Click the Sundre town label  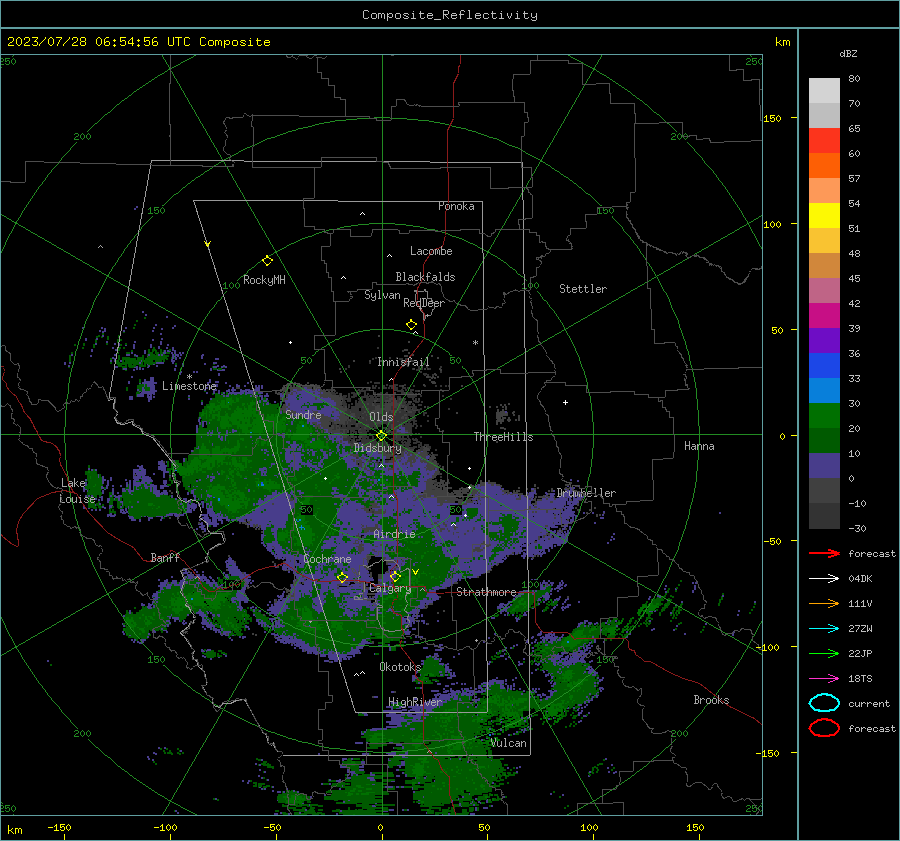(x=303, y=414)
